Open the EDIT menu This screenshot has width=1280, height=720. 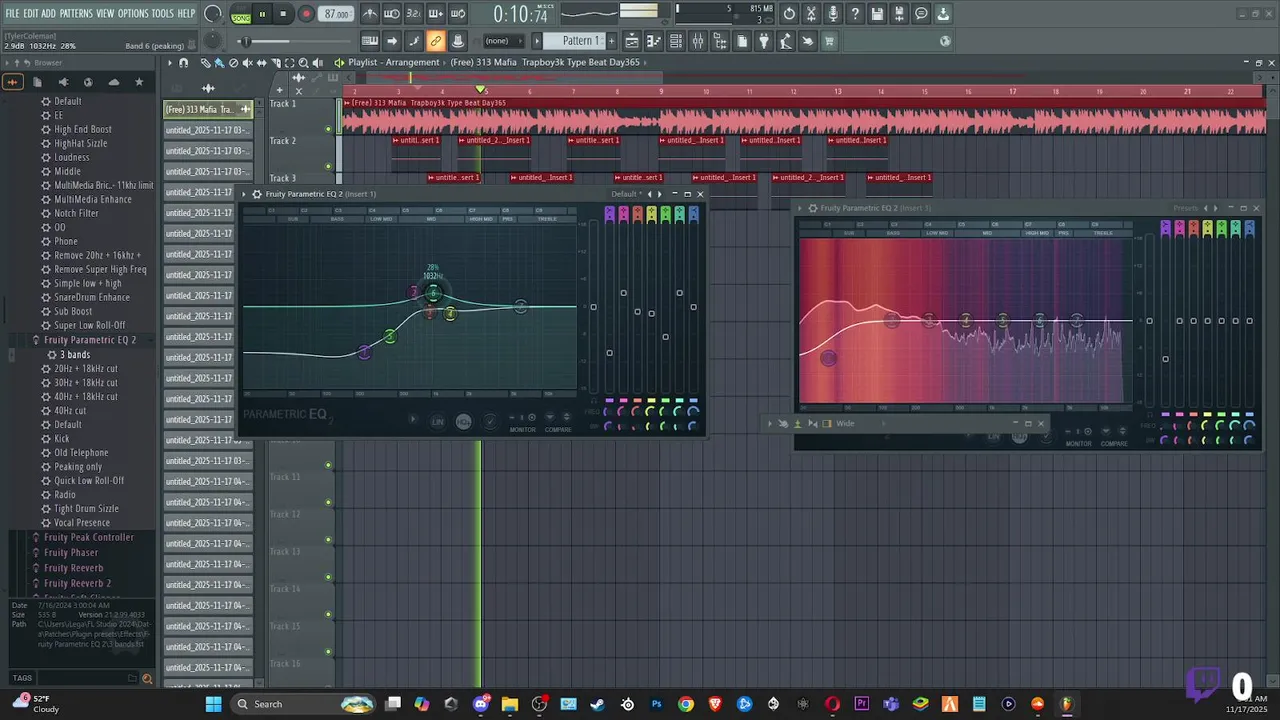point(31,14)
